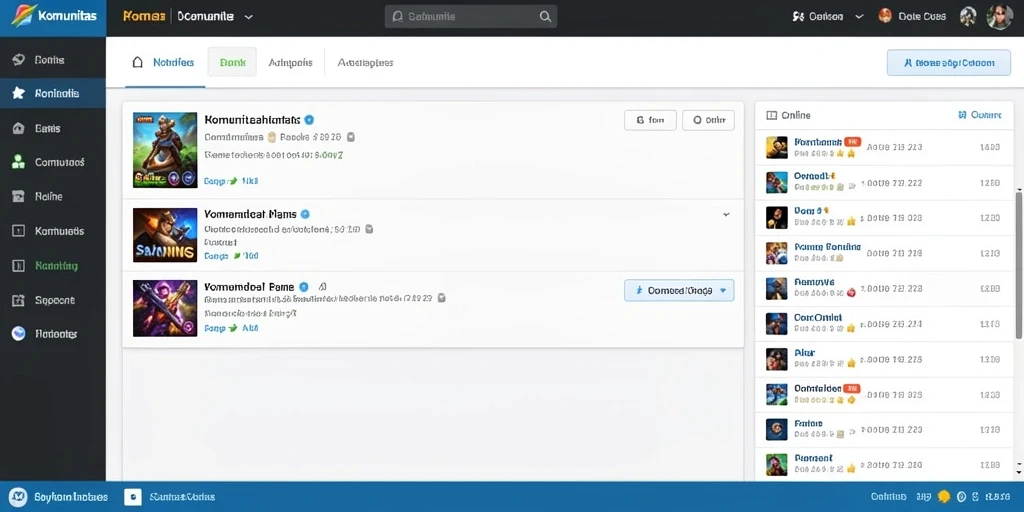Image resolution: width=1024 pixels, height=512 pixels.
Task: Open the green people icon in the sidebar
Action: pyautogui.click(x=18, y=162)
